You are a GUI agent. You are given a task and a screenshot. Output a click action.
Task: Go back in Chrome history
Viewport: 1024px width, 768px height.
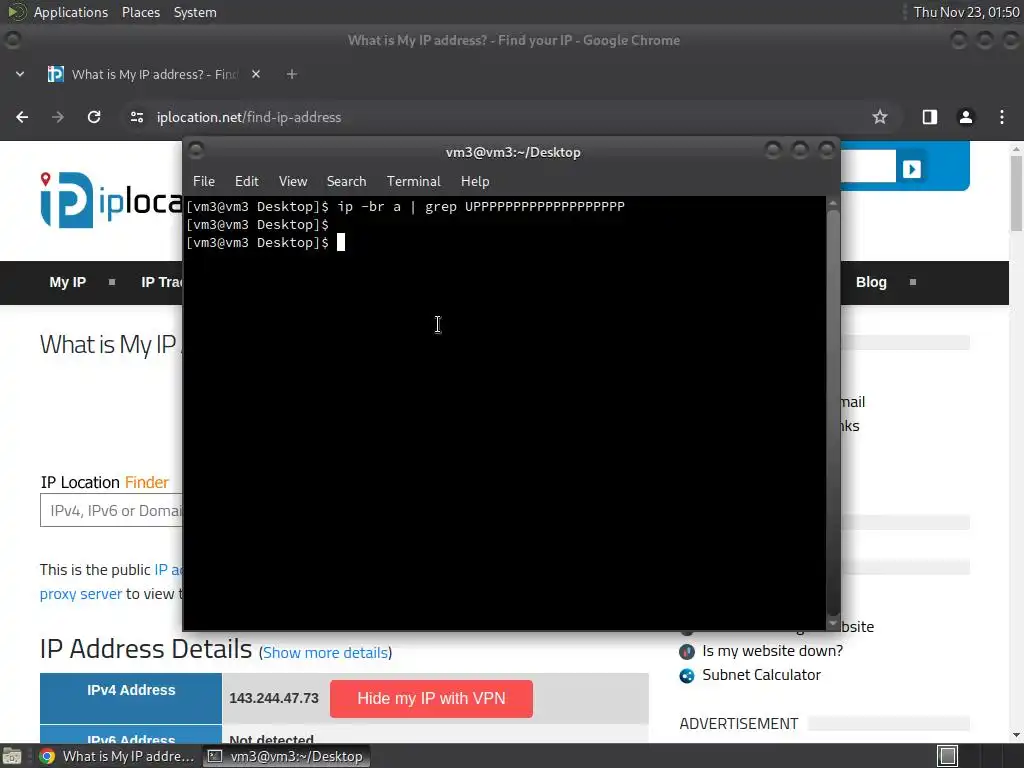[22, 117]
